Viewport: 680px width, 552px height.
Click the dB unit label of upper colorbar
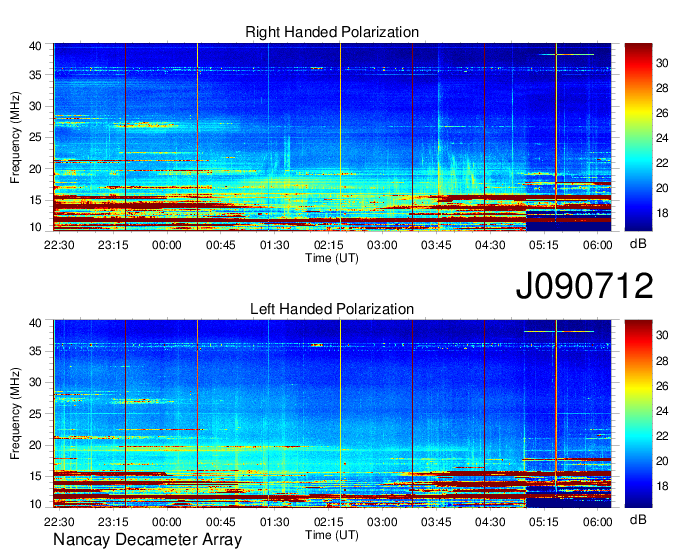point(638,244)
